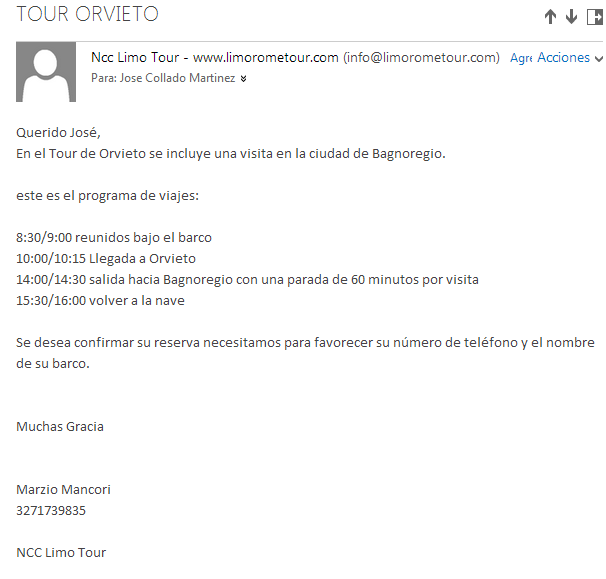The height and width of the screenshot is (579, 606).
Task: Click the phone number 3271739835
Action: (x=51, y=511)
